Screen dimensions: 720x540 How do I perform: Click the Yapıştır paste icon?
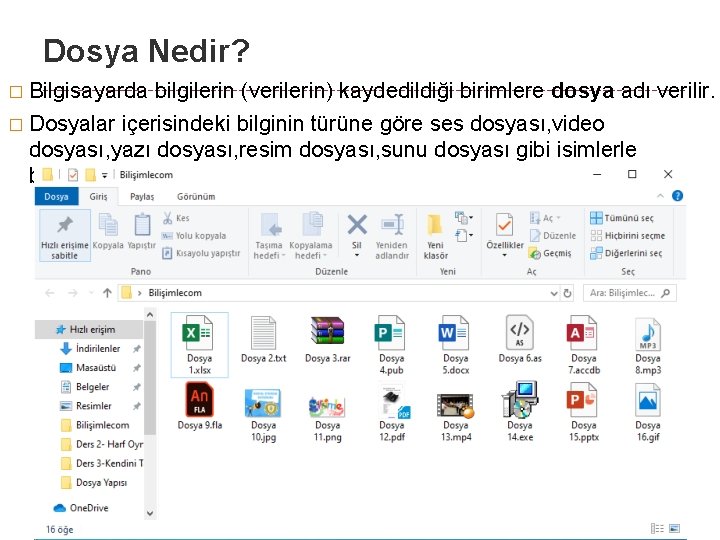coord(142,225)
